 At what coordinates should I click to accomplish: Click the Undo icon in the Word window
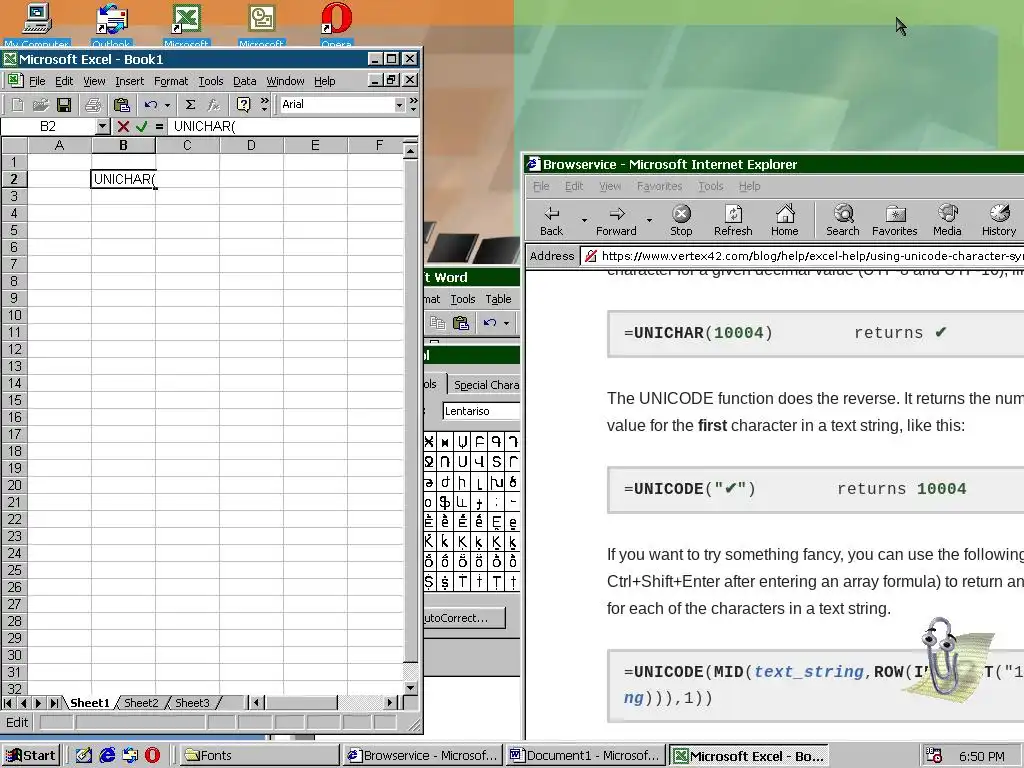490,323
